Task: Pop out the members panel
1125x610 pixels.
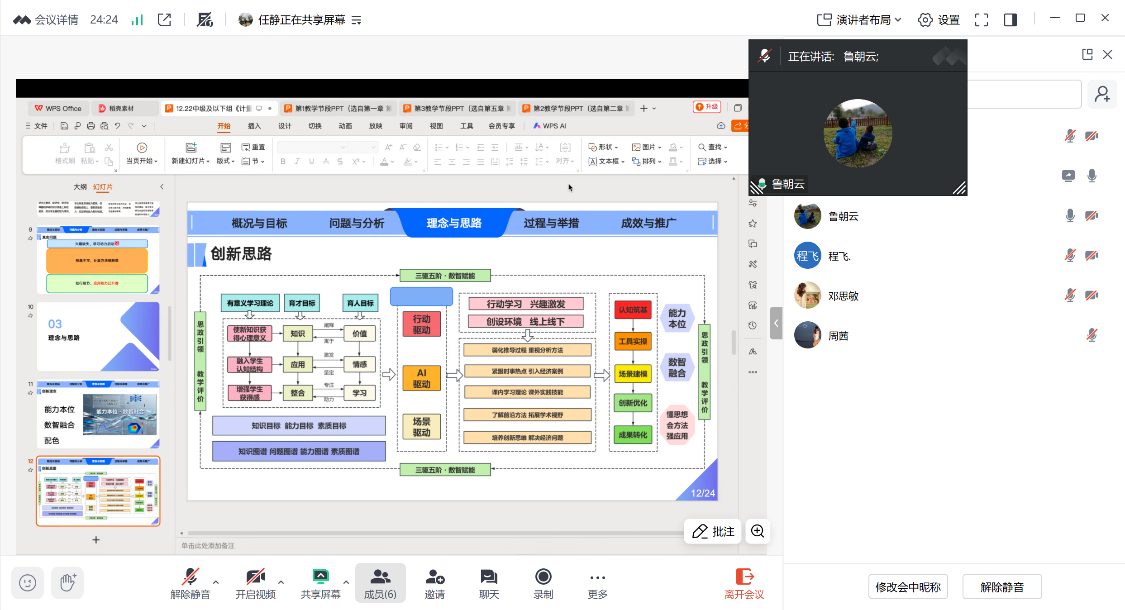Action: click(1087, 55)
